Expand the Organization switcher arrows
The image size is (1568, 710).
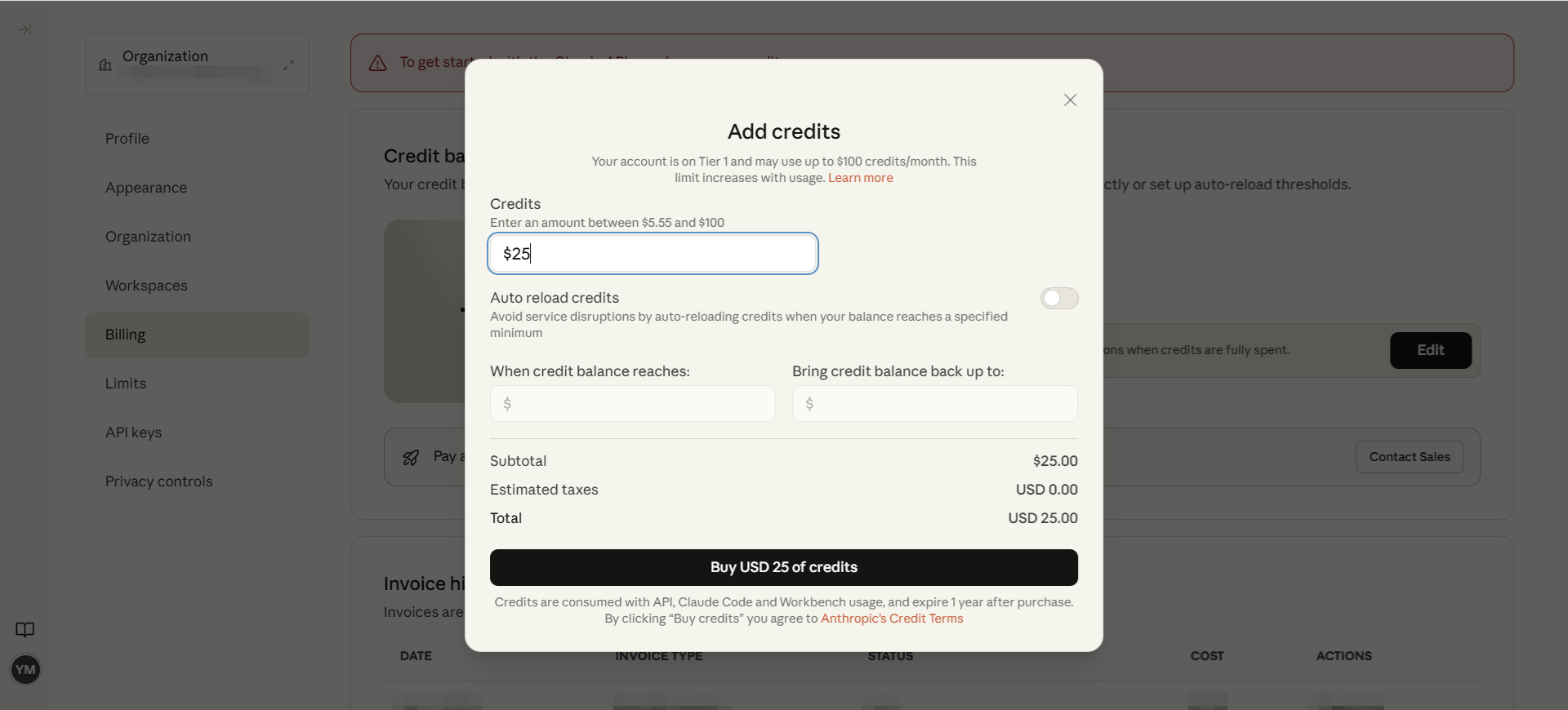coord(289,64)
